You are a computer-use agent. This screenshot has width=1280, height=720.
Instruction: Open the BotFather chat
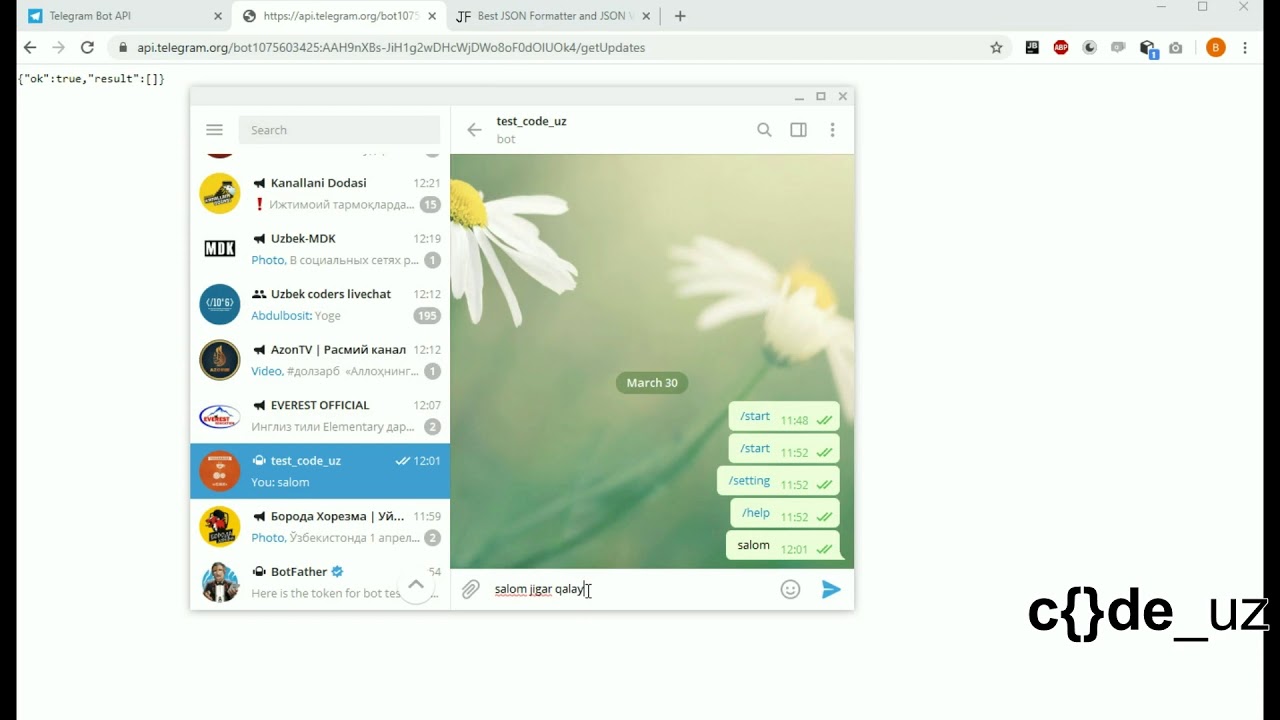click(320, 582)
